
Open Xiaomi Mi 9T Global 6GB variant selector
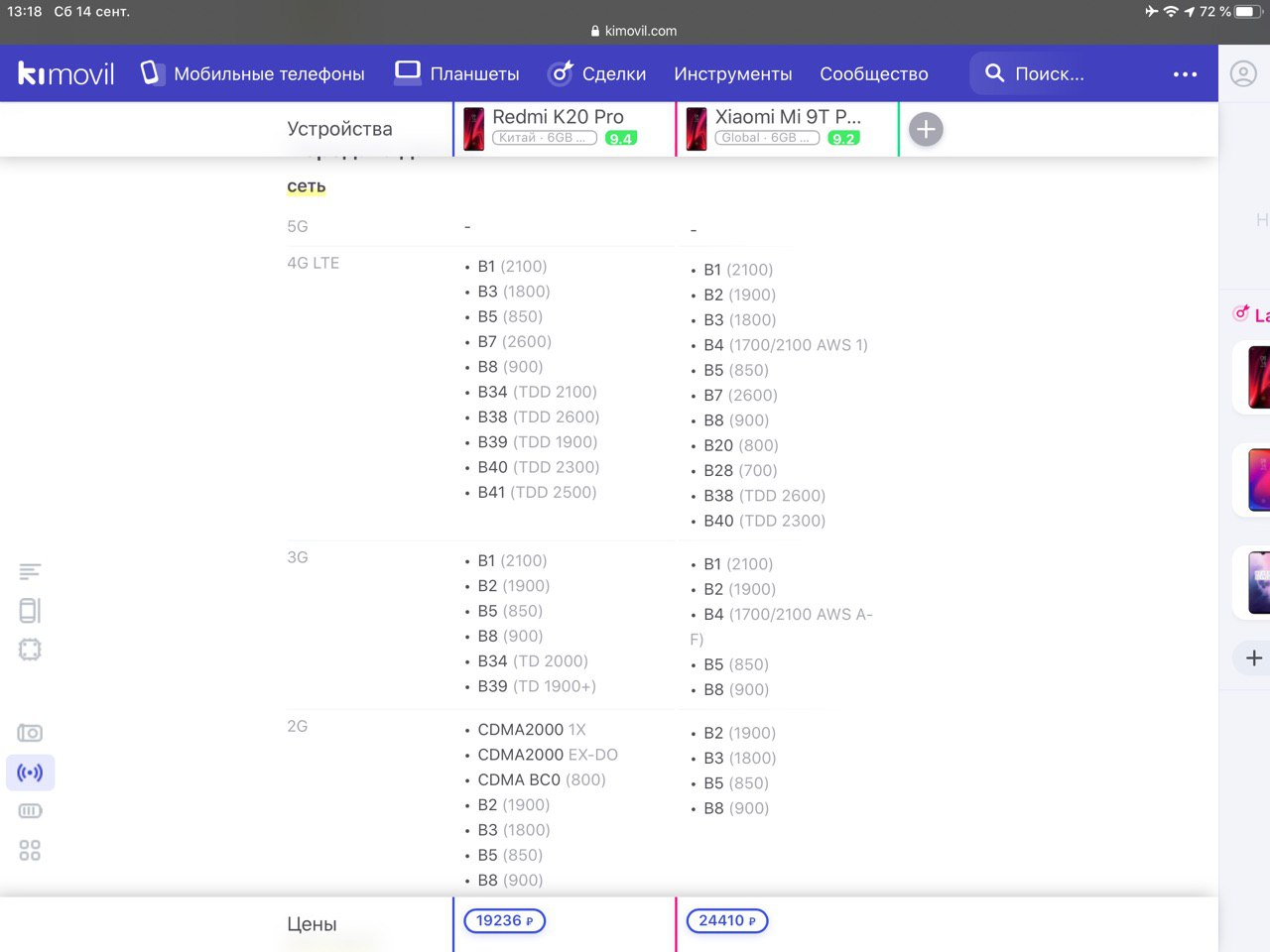point(767,138)
